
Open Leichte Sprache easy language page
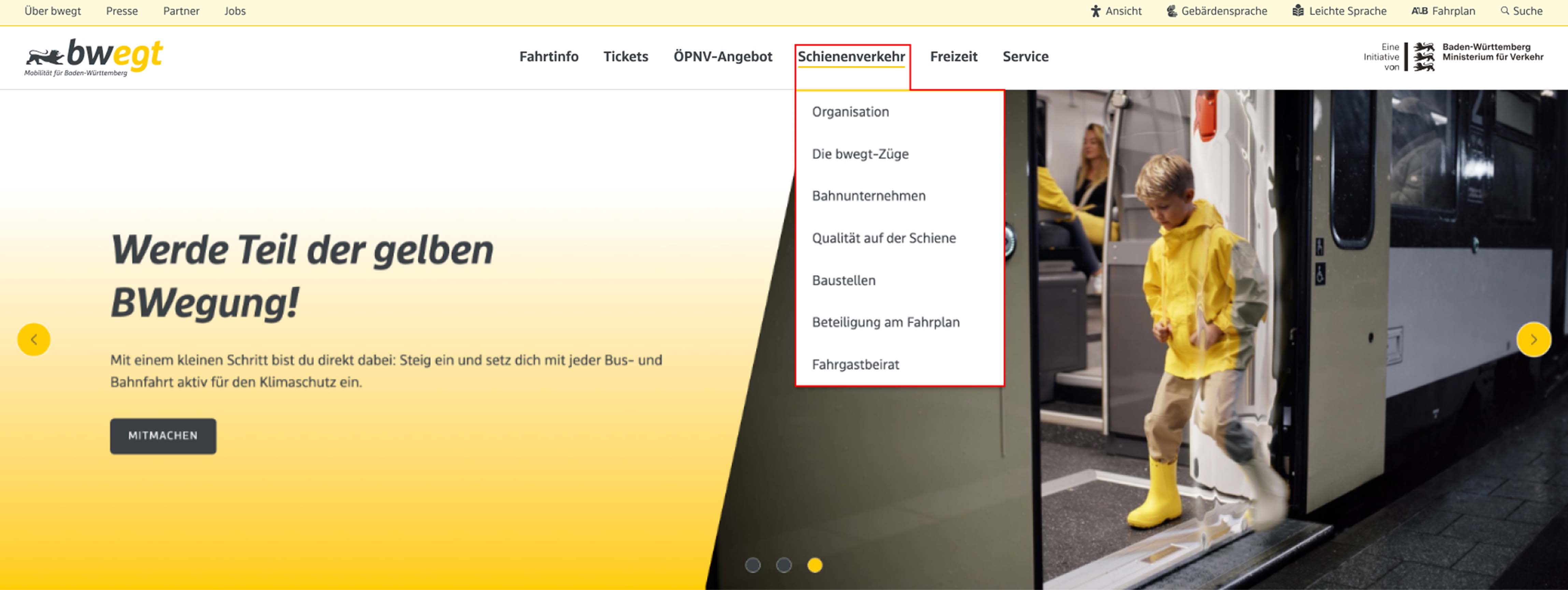[1339, 11]
